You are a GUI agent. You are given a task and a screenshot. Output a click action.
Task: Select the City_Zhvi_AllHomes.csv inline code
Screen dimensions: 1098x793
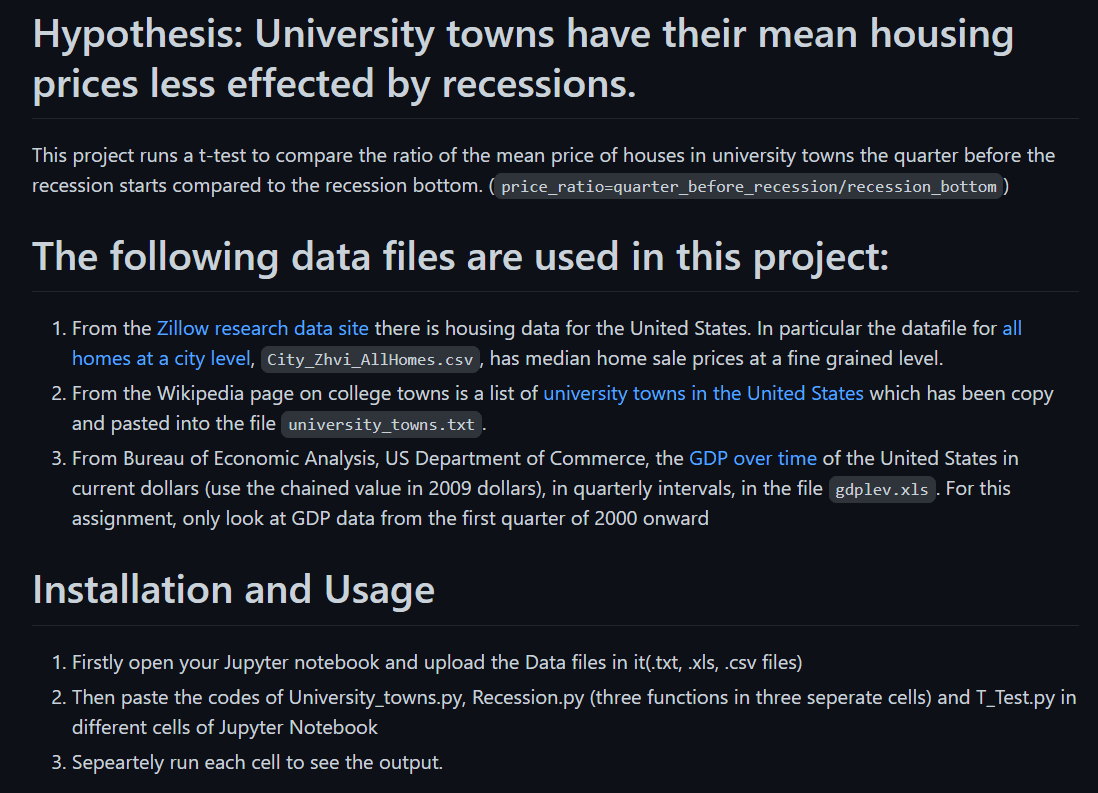click(x=370, y=359)
